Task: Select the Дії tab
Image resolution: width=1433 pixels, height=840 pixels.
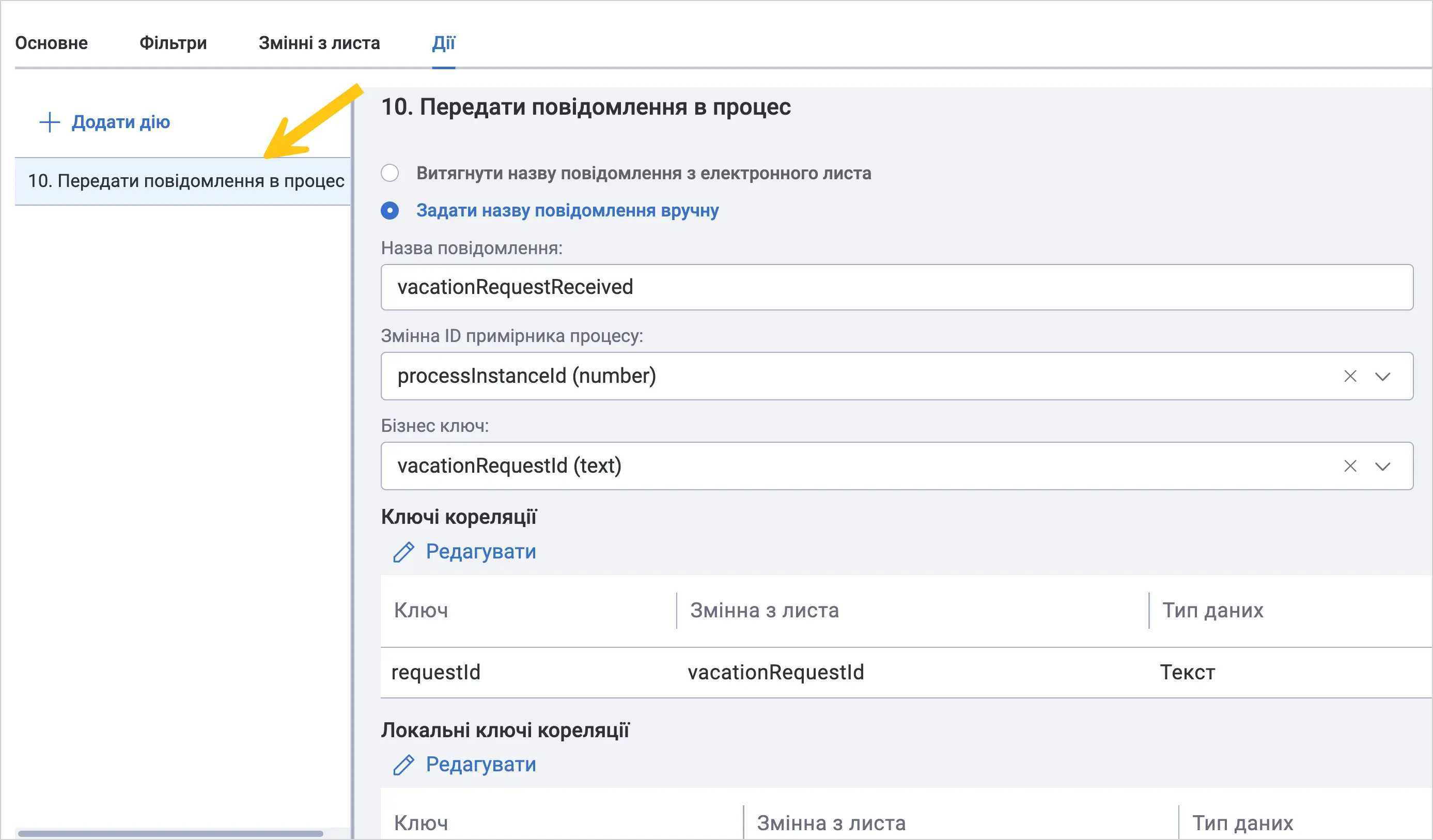Action: pos(444,43)
